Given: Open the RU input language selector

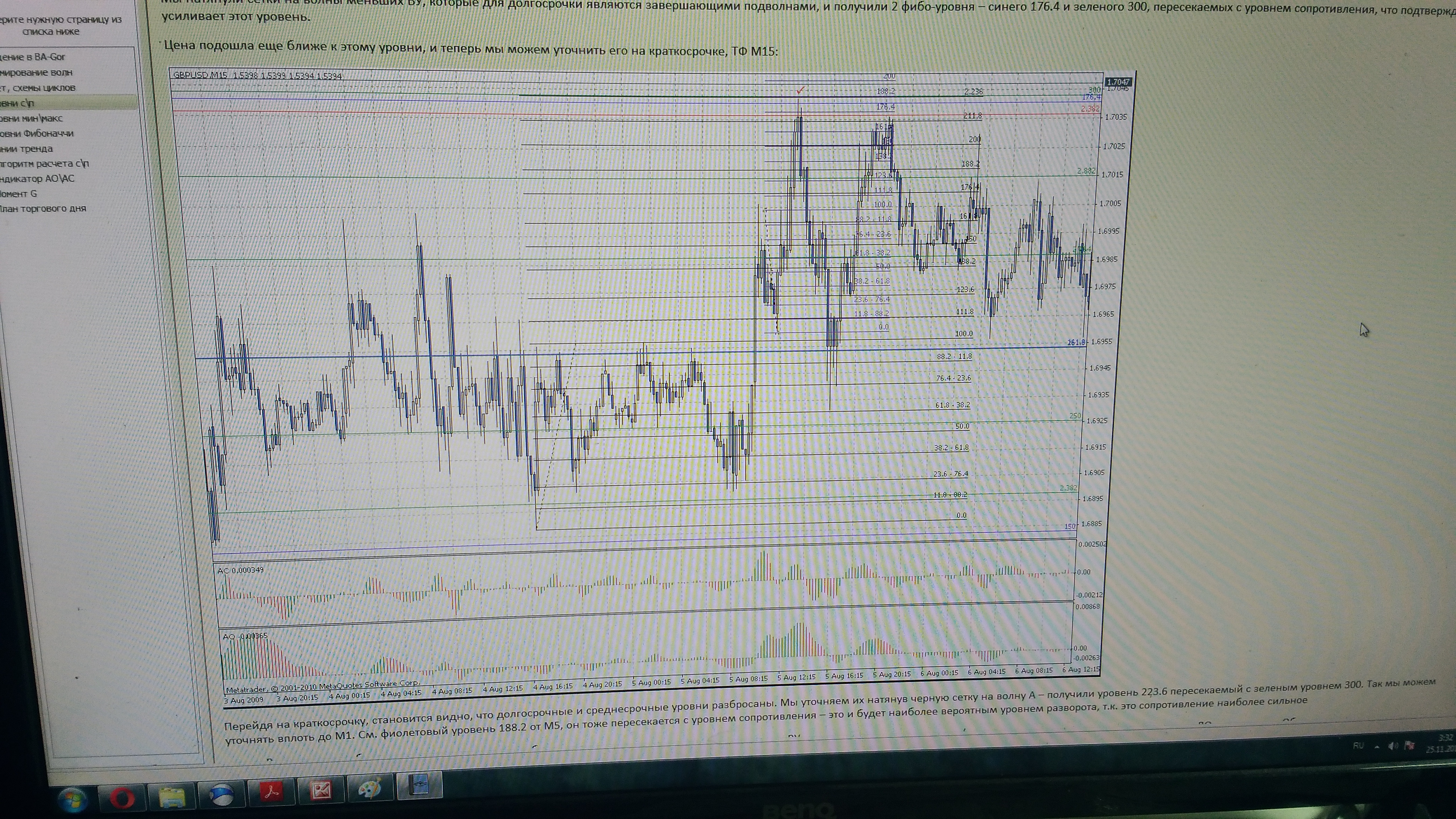Looking at the screenshot, I should [x=1358, y=746].
